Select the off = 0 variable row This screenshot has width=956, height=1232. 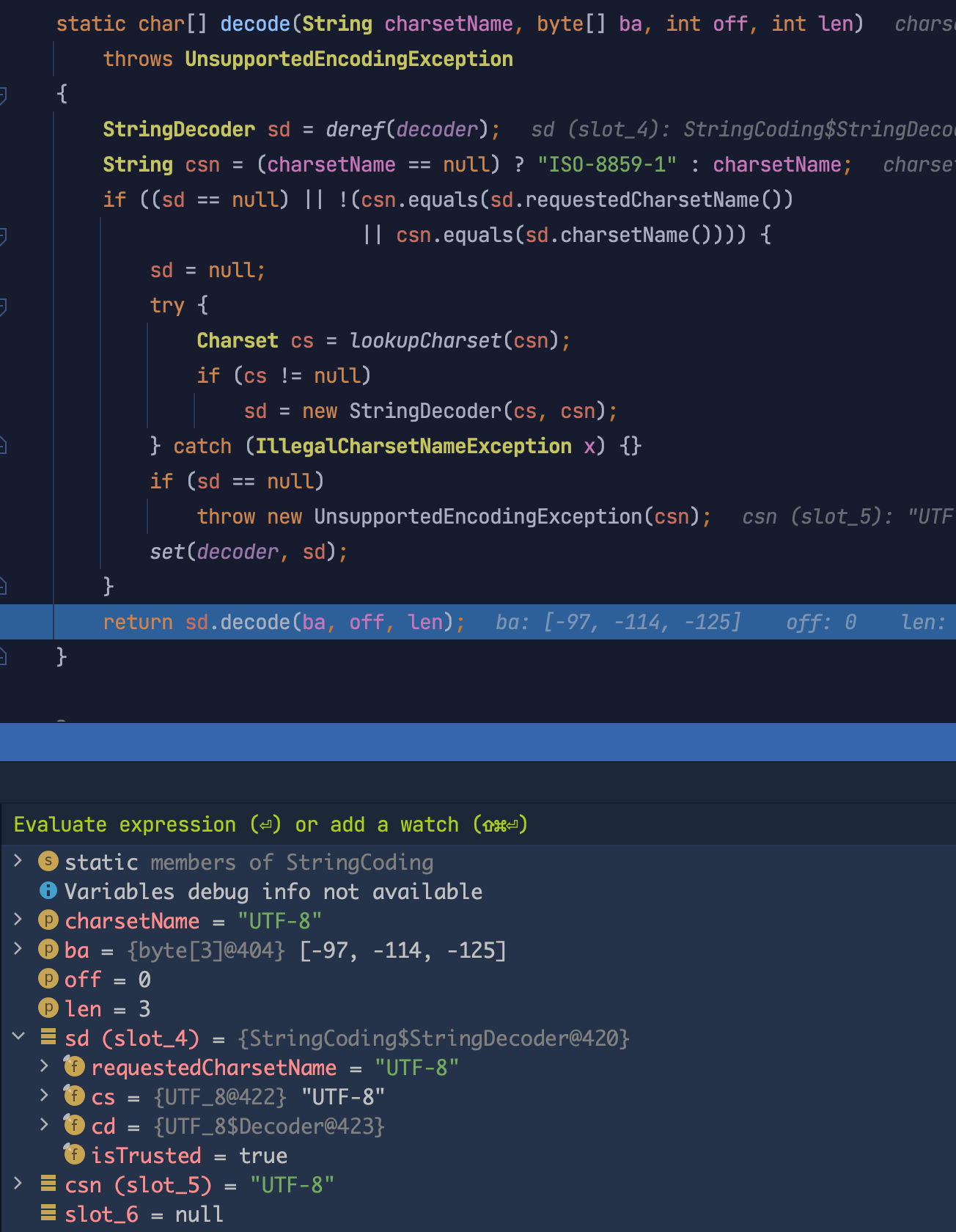478,979
